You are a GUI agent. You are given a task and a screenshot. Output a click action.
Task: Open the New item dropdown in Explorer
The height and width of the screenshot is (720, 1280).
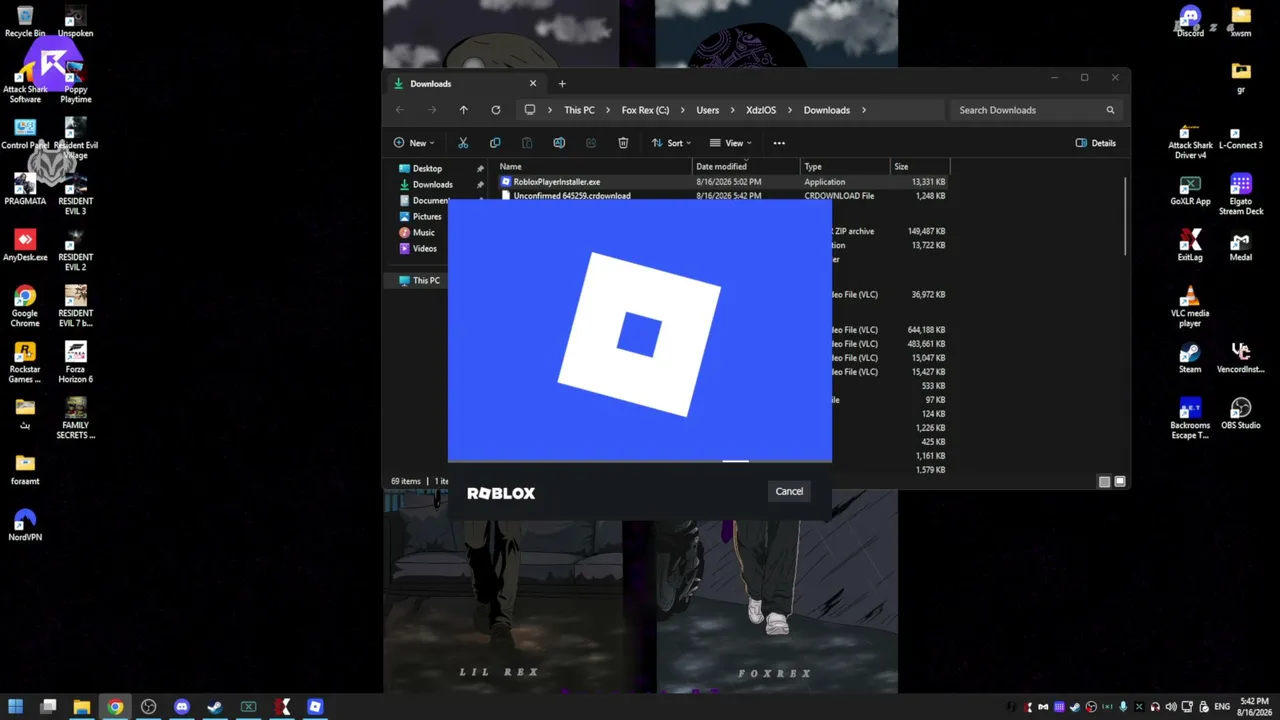pos(414,143)
